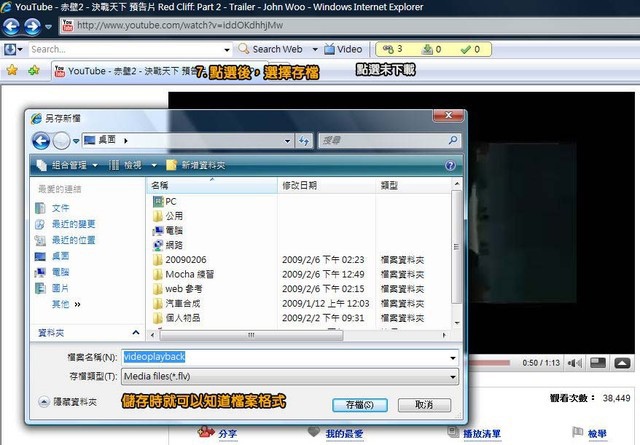Click the Save dialog Forward arrow
The width and height of the screenshot is (640, 445).
(x=62, y=141)
